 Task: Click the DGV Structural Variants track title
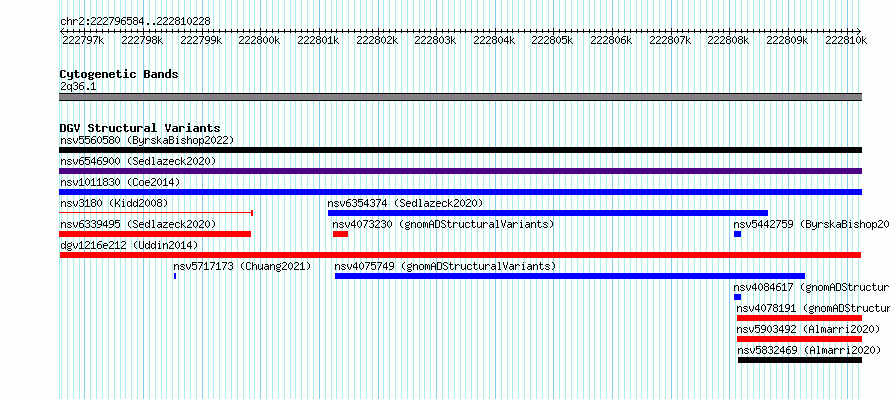click(140, 128)
